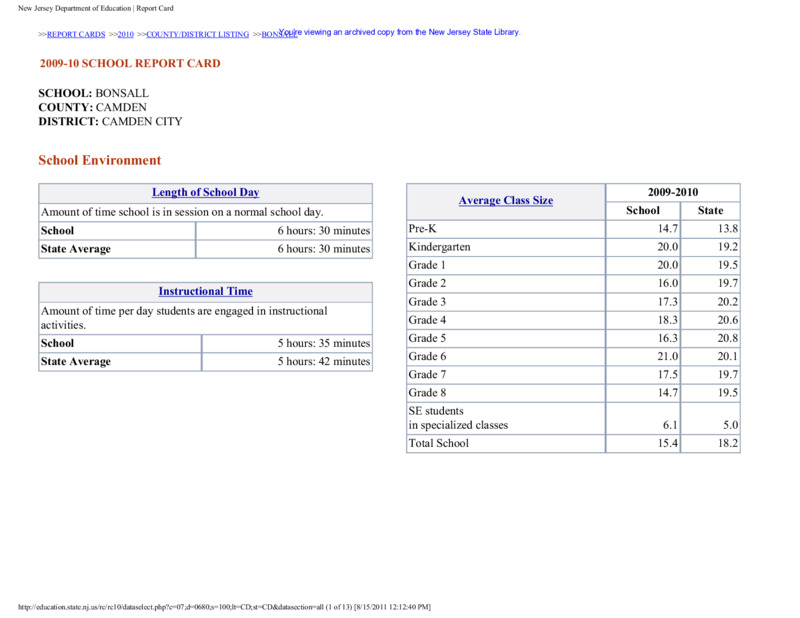
Task: Click Pre-K state value 13.8
Action: pos(728,229)
